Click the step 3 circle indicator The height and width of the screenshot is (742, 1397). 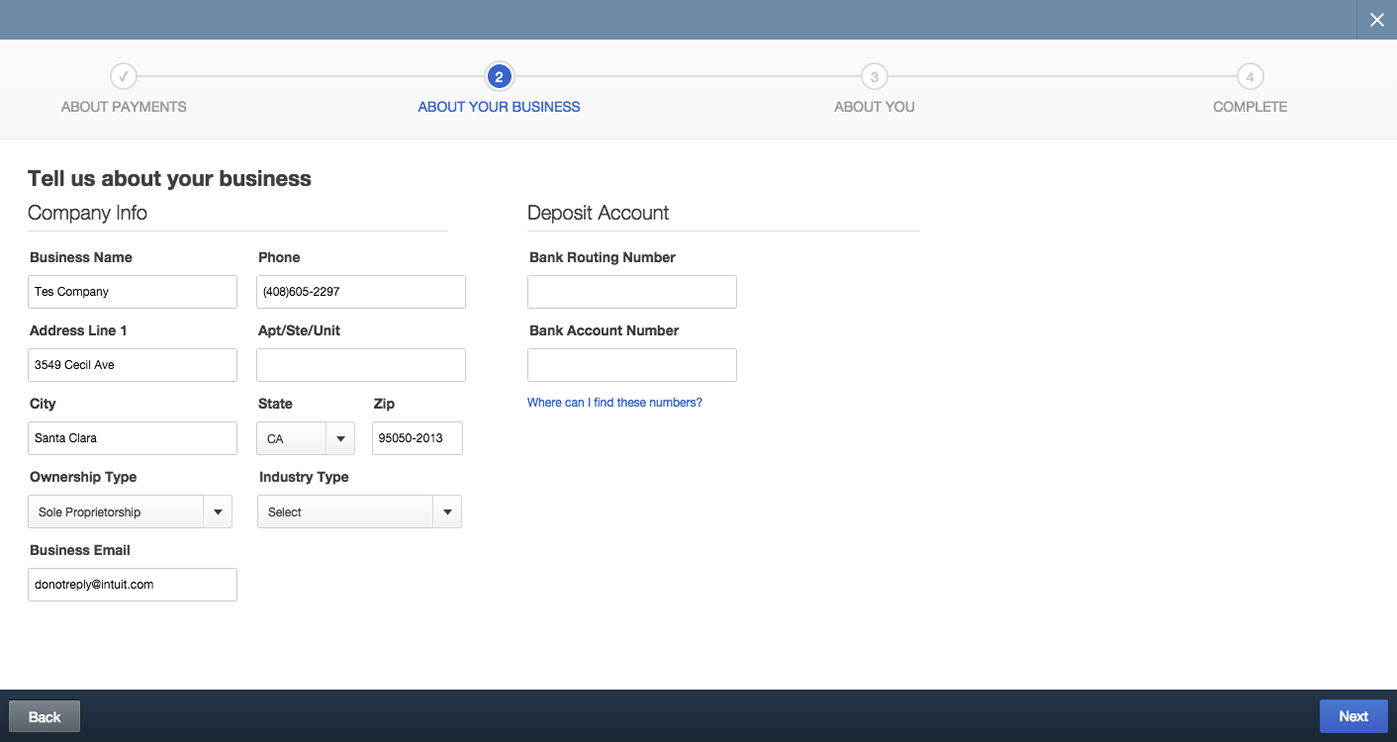pyautogui.click(x=874, y=76)
